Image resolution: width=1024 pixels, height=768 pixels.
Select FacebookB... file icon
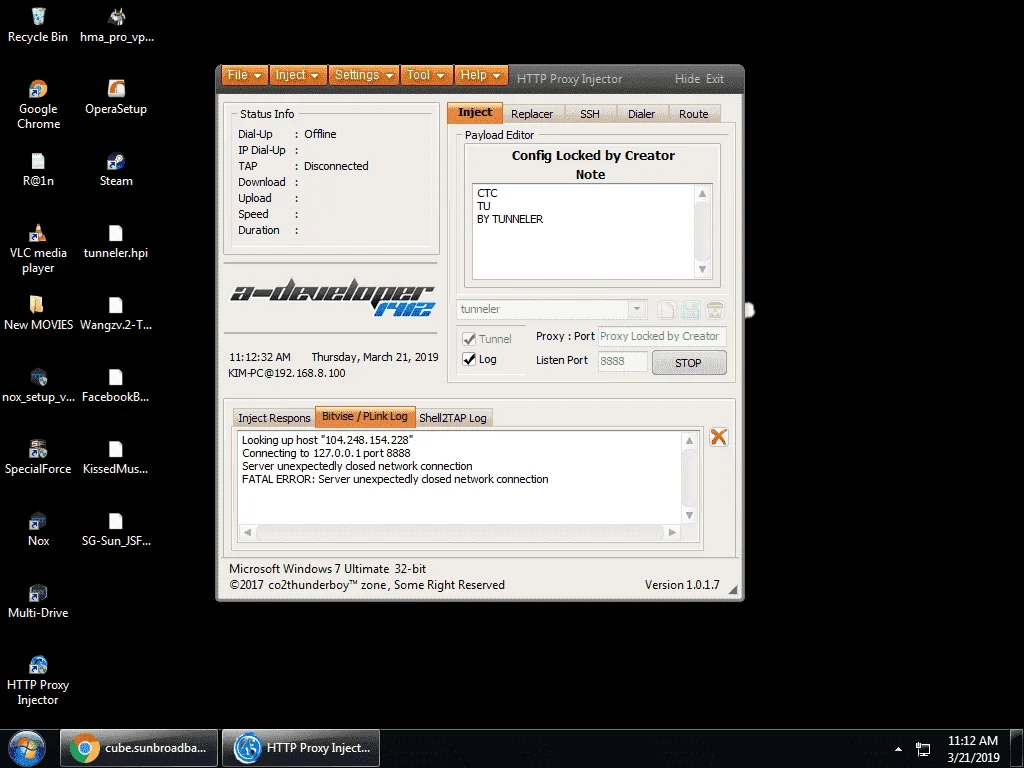116,385
